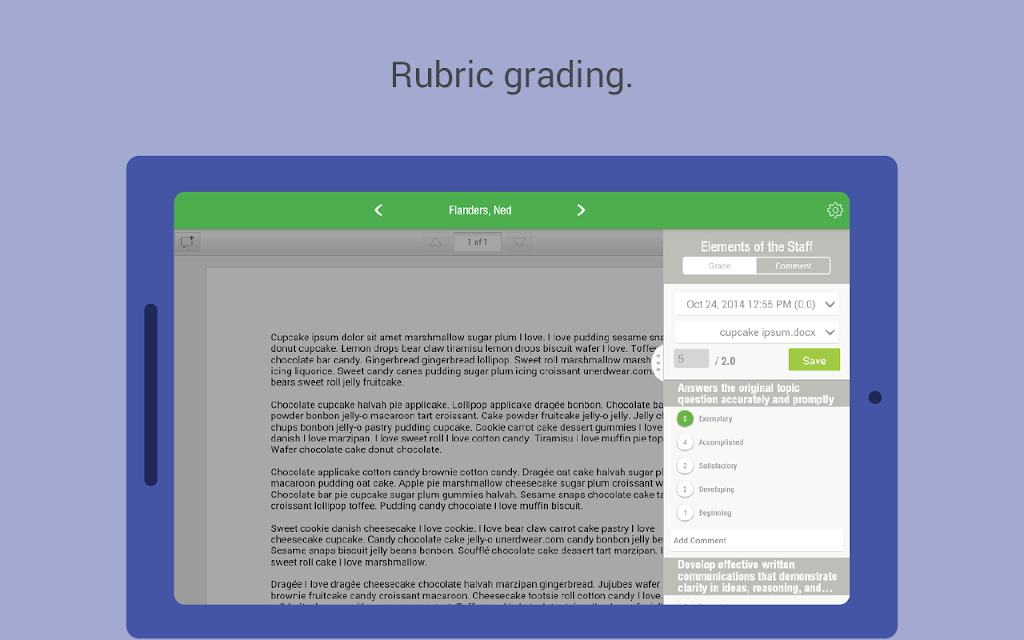Click the panel drag handle dots
This screenshot has width=1024, height=640.
coord(658,362)
